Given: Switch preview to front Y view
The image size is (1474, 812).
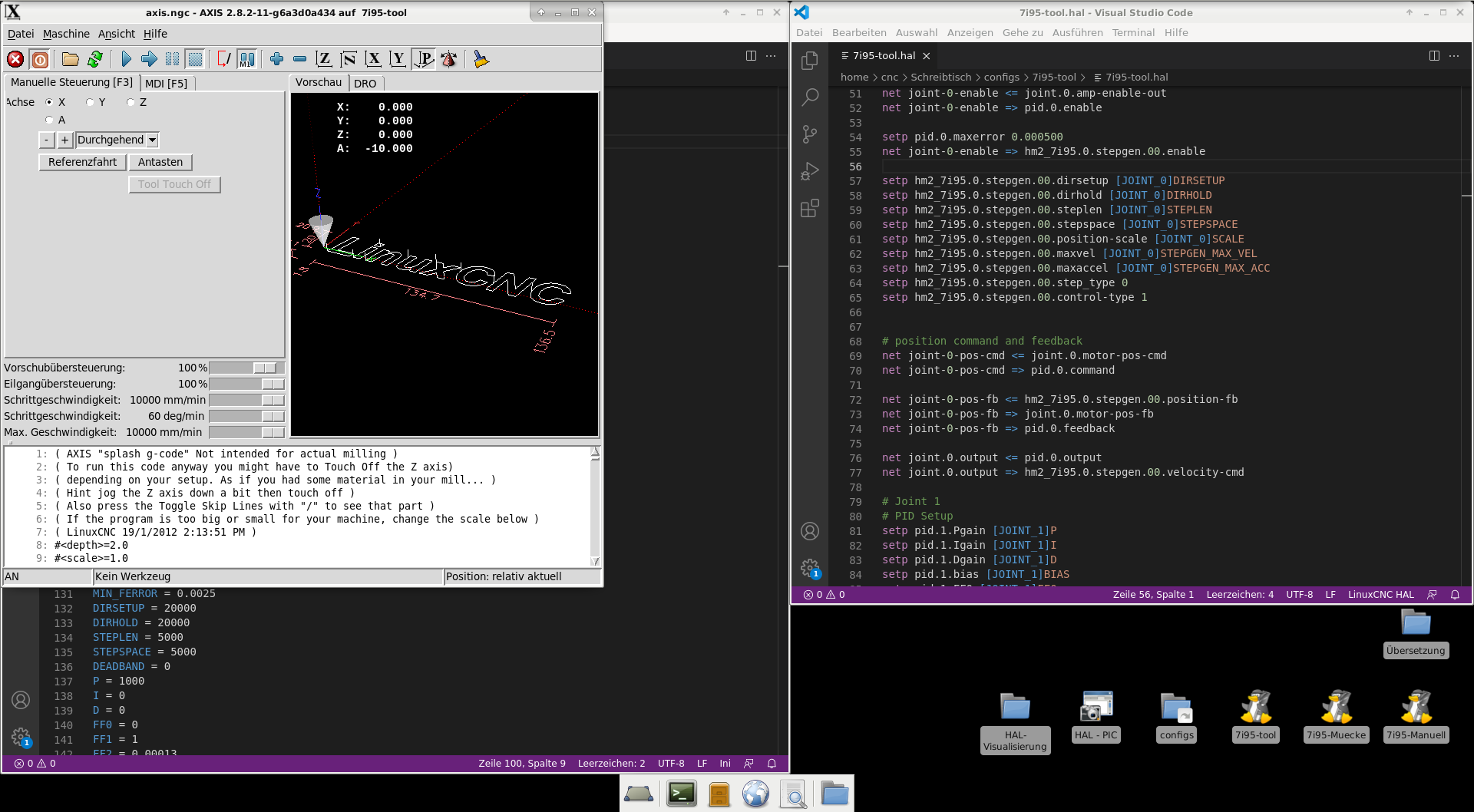Looking at the screenshot, I should (398, 59).
